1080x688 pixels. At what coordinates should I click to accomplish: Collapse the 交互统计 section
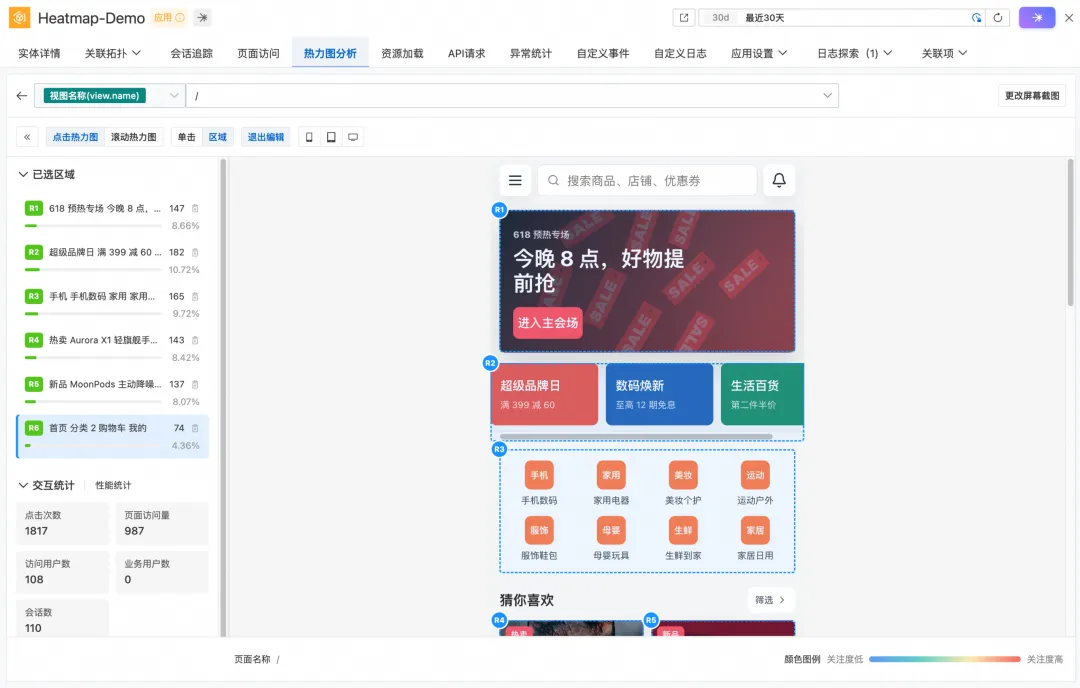point(23,486)
